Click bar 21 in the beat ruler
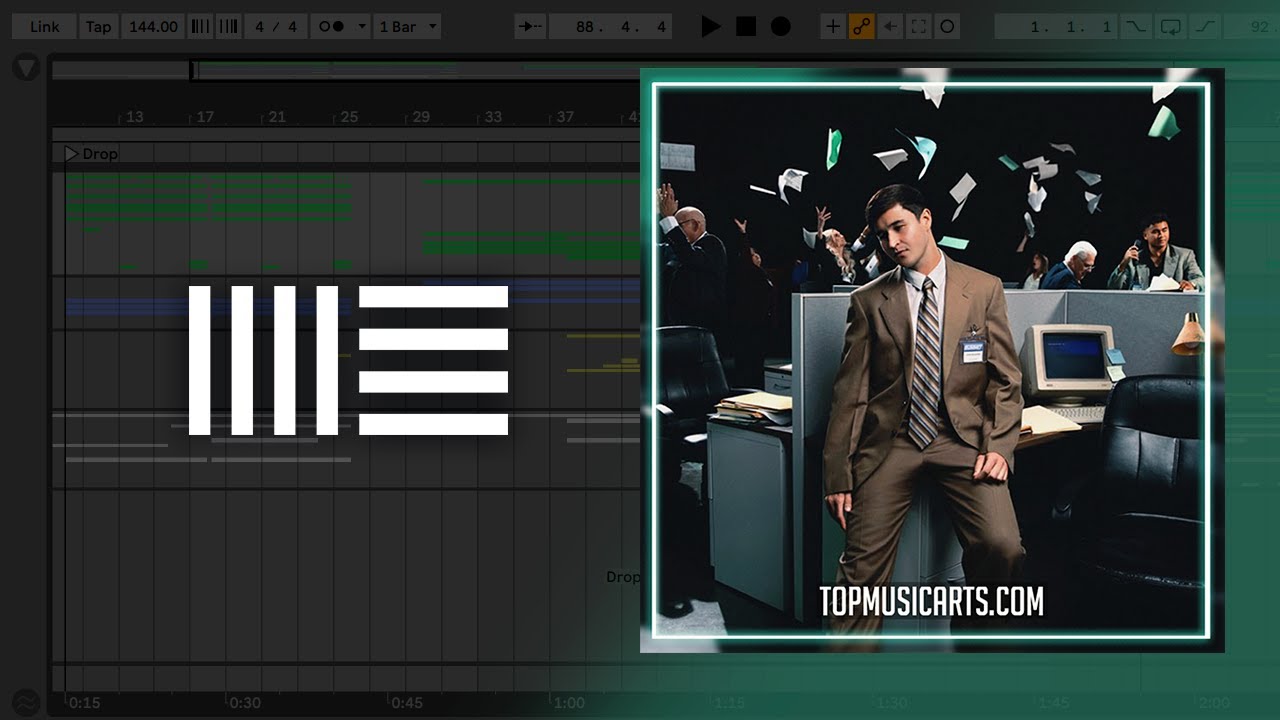 (277, 117)
